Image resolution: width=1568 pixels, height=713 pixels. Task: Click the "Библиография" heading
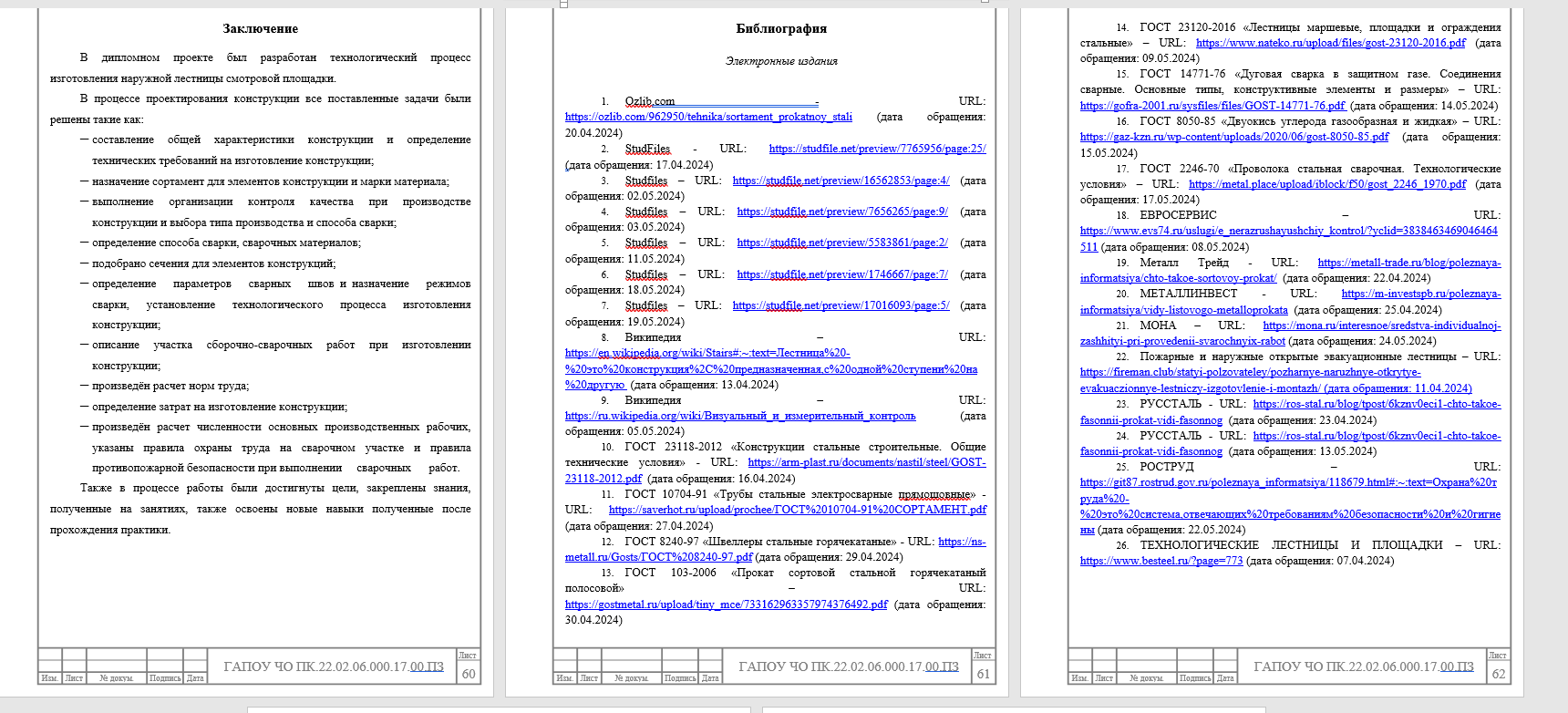pos(781,28)
